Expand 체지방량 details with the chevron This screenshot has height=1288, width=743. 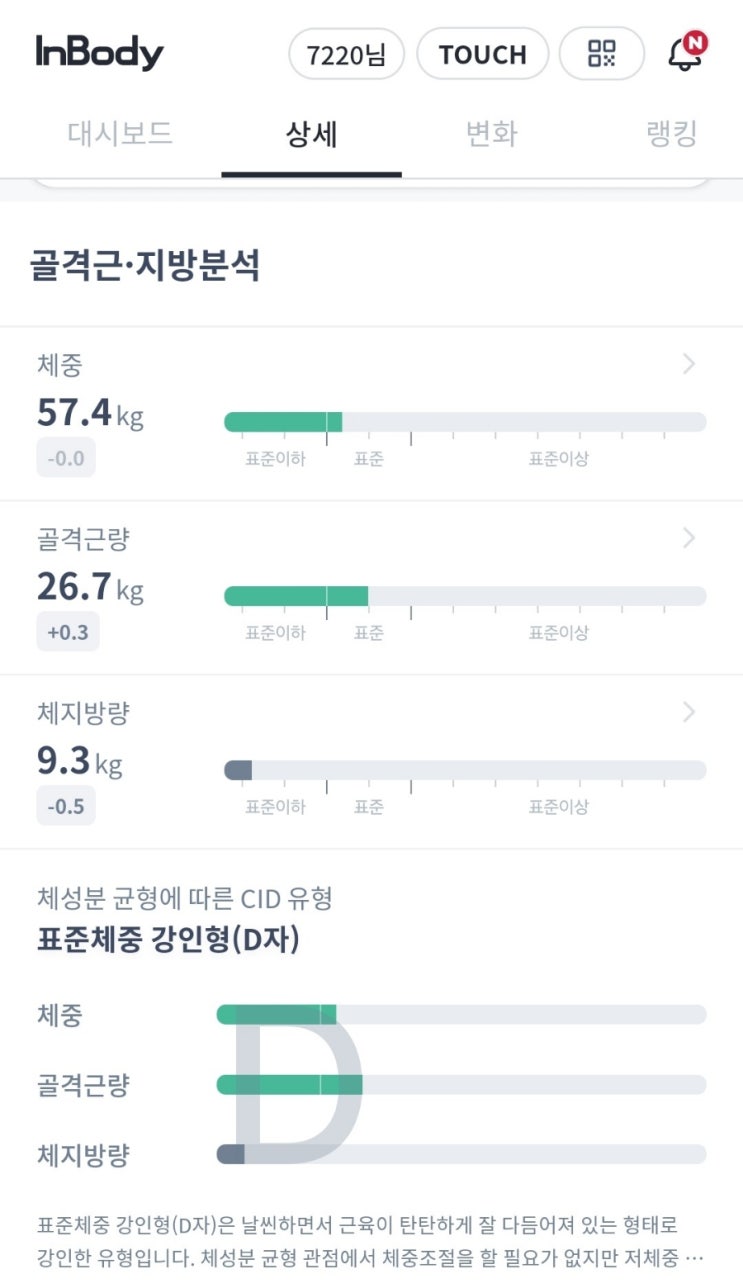(x=688, y=713)
